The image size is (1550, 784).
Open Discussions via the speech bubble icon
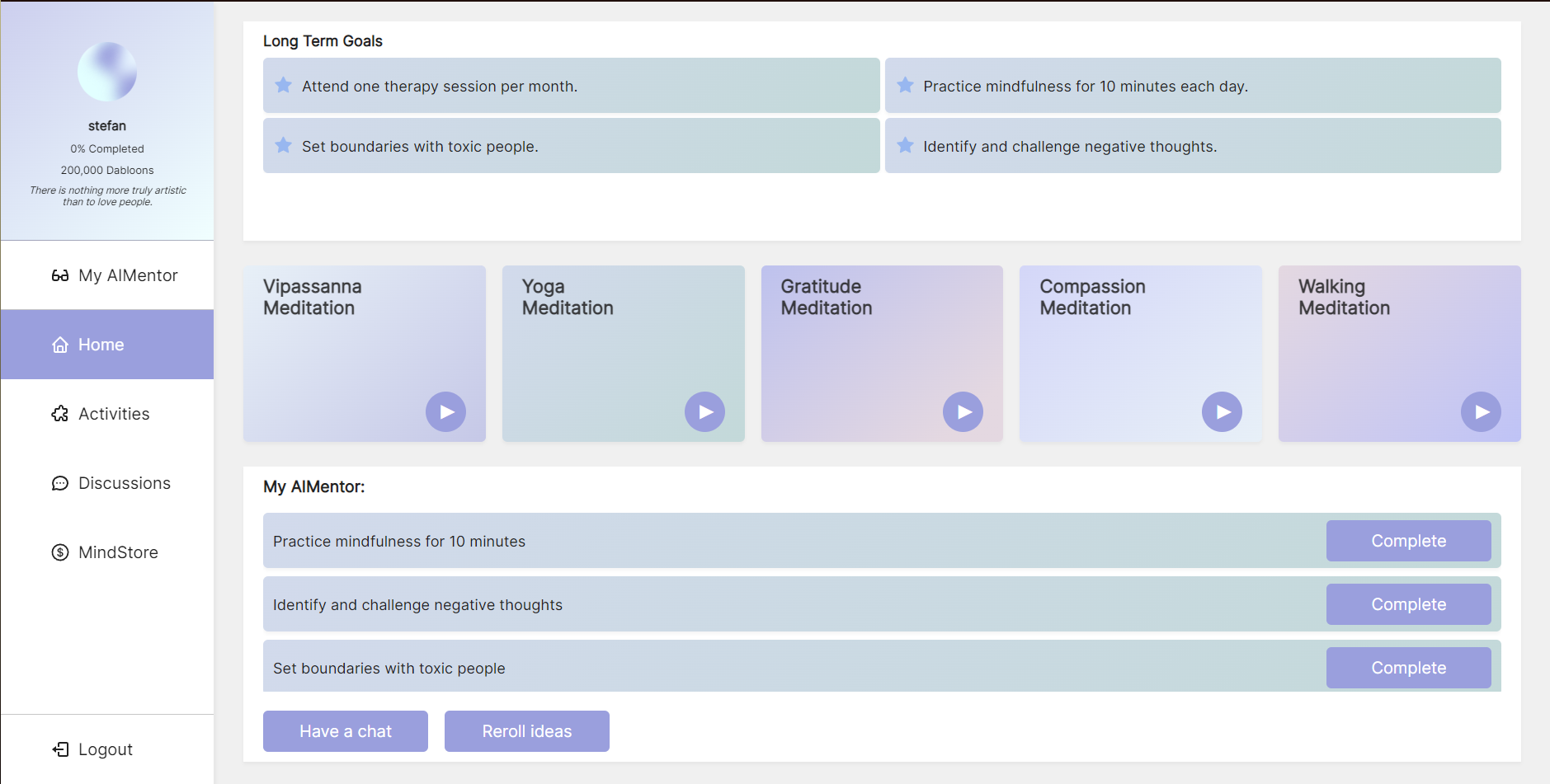pyautogui.click(x=59, y=483)
